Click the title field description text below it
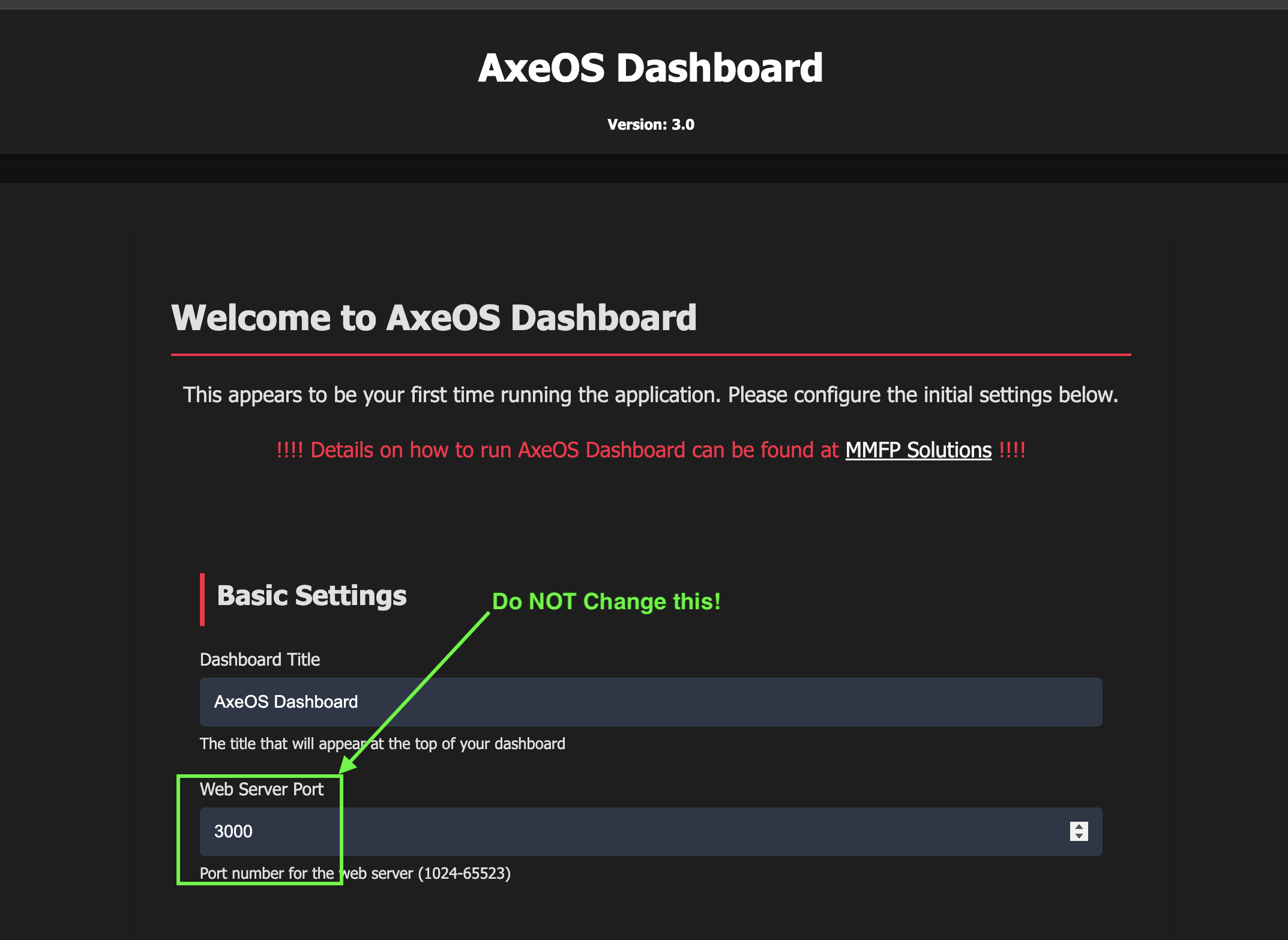 click(382, 743)
